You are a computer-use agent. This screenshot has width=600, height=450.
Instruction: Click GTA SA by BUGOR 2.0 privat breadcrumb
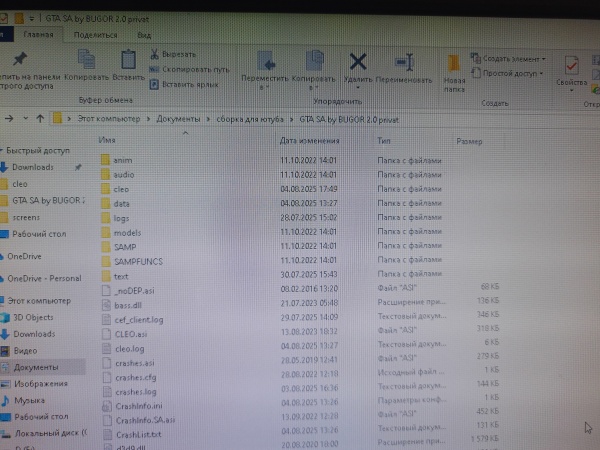349,120
